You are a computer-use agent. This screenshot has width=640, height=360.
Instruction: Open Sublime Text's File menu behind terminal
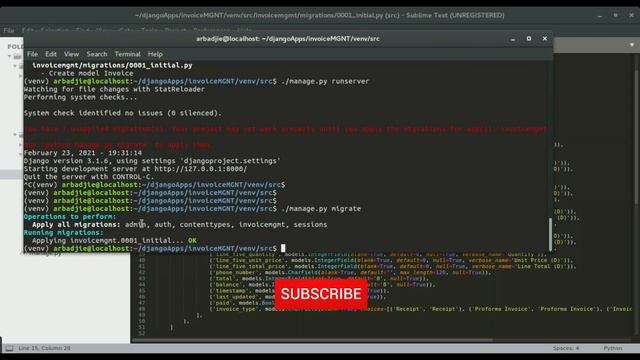(9, 30)
